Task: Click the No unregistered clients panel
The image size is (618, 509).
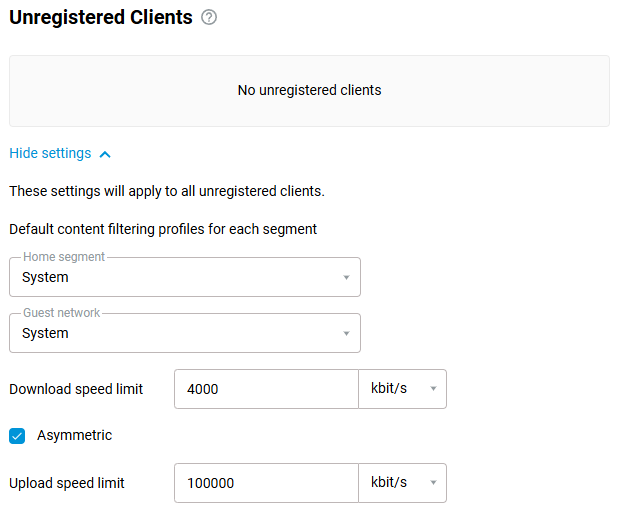Action: (x=309, y=90)
